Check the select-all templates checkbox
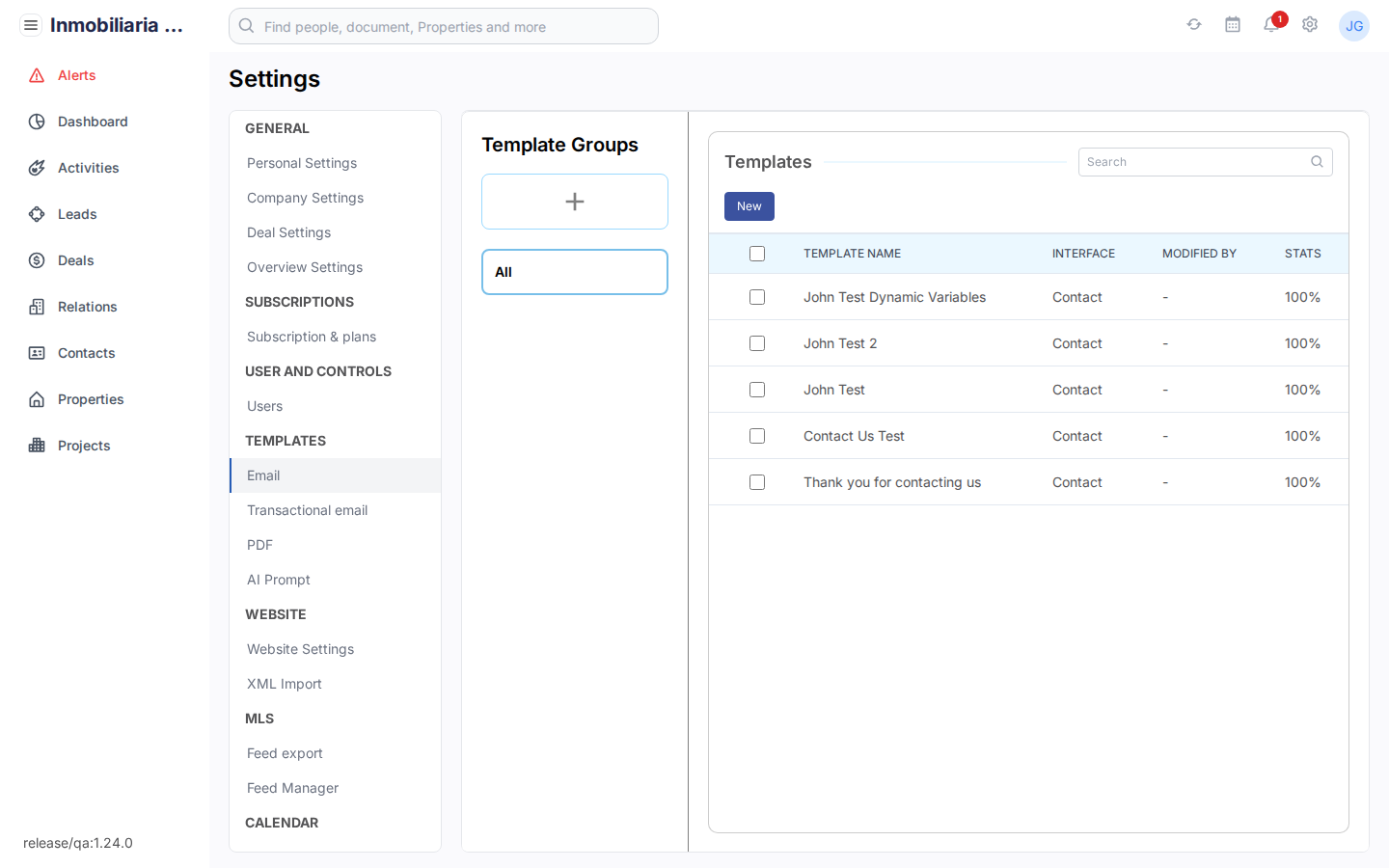 757,253
